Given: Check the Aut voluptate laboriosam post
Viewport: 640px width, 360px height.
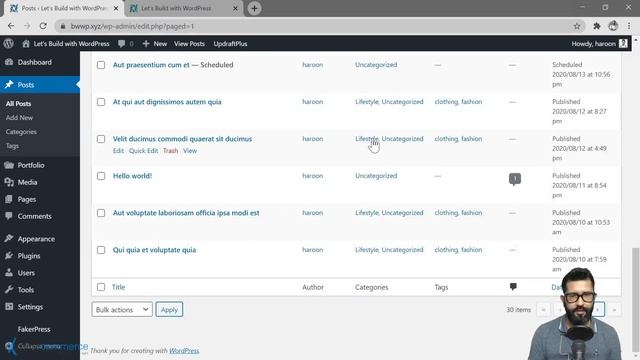Looking at the screenshot, I should (101, 213).
